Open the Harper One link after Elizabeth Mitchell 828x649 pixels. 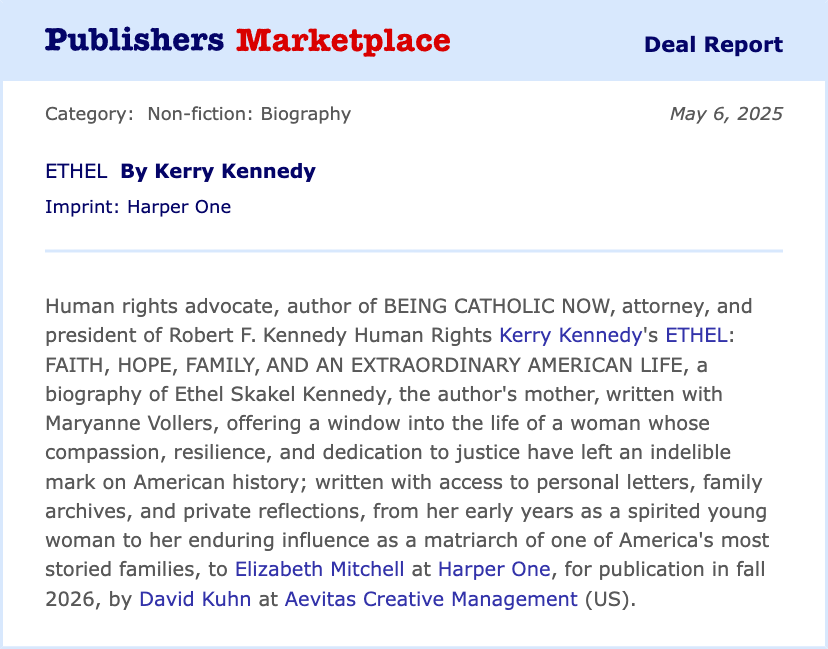tap(494, 569)
